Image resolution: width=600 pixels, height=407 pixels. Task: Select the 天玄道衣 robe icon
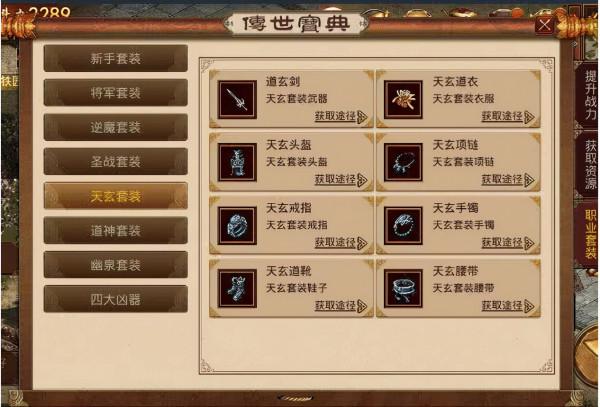403,99
